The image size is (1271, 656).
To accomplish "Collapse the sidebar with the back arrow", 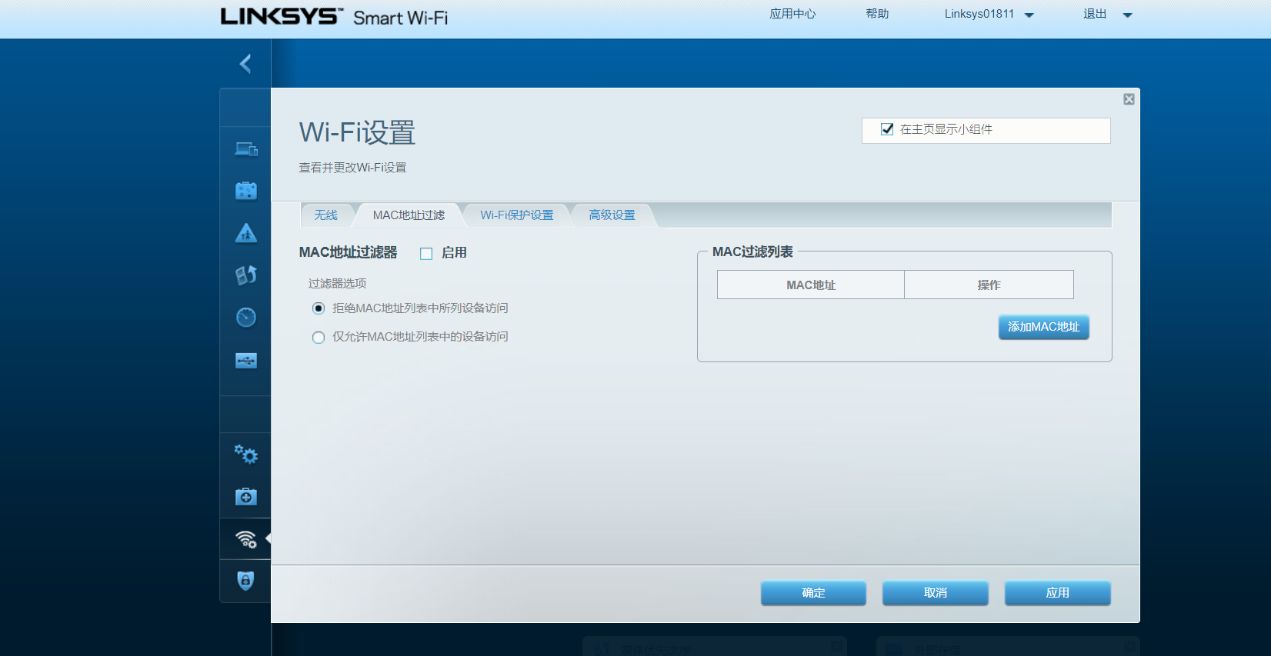I will (x=245, y=64).
